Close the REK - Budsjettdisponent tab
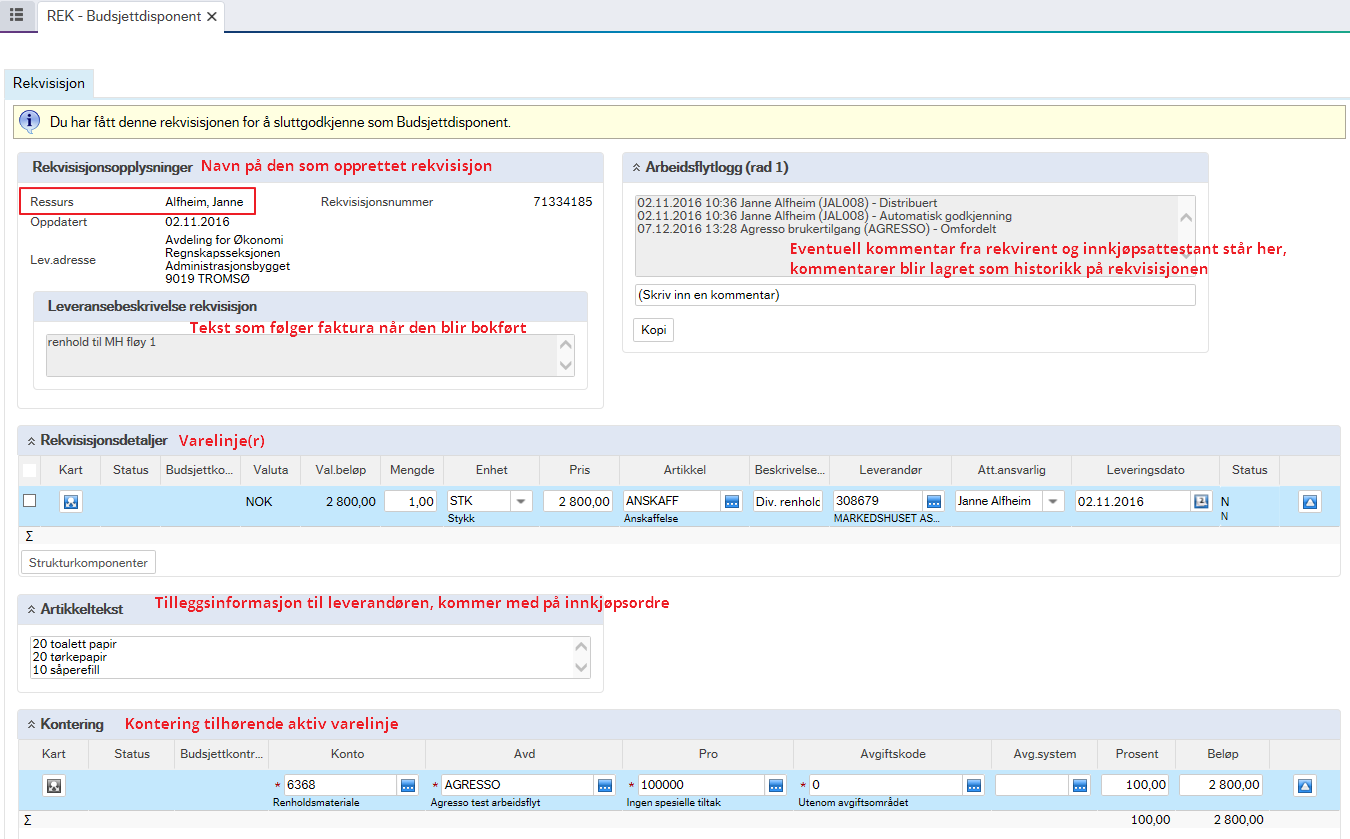 coord(212,17)
